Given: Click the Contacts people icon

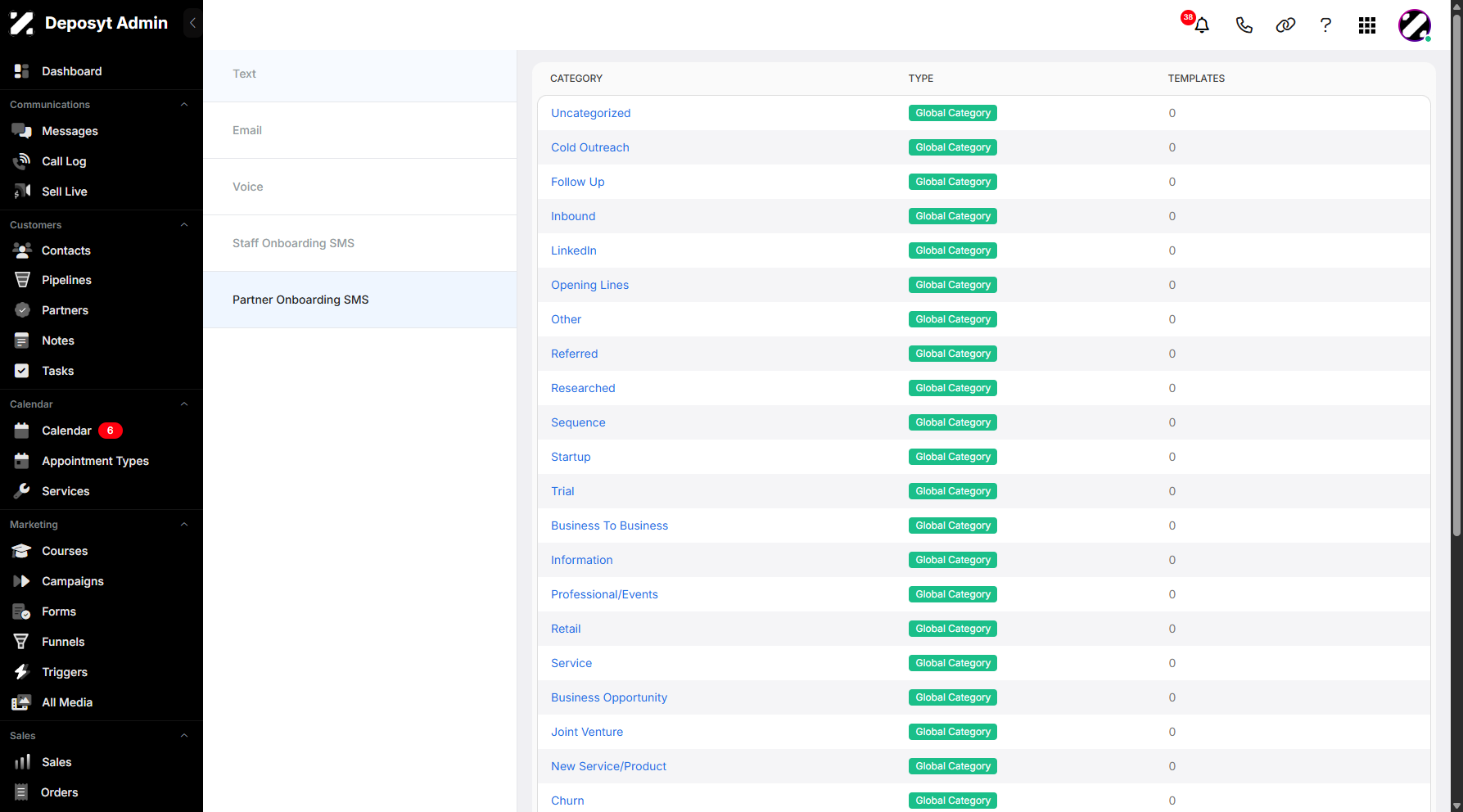Looking at the screenshot, I should (x=22, y=250).
